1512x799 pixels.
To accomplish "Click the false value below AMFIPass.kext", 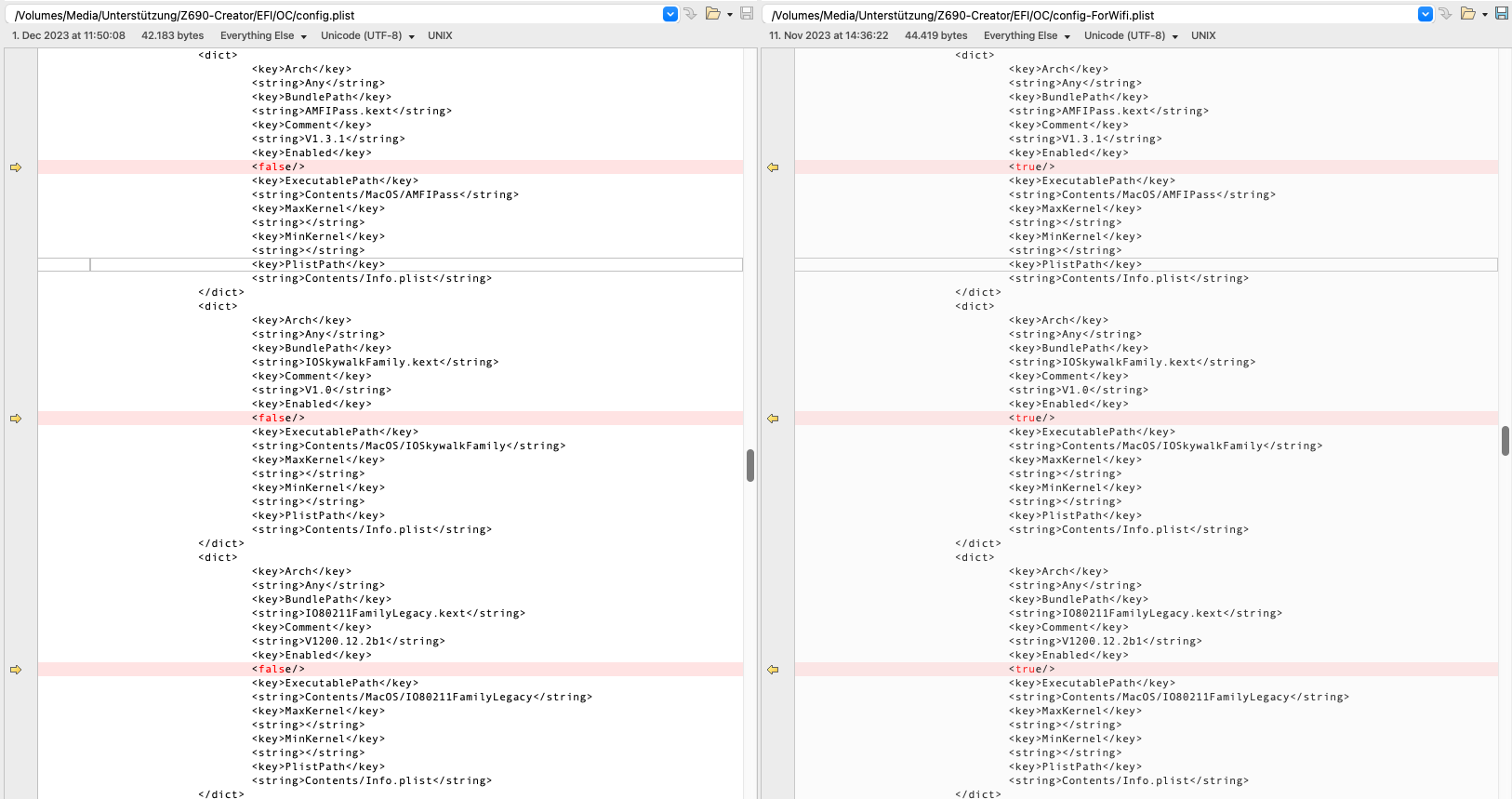I will pos(278,167).
